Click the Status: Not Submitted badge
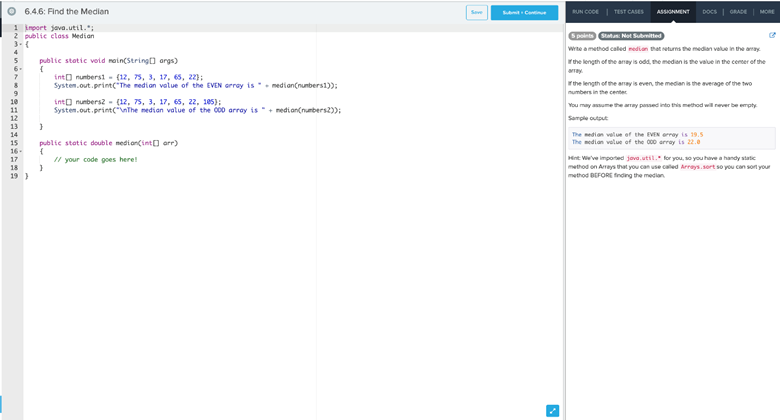Screen dimensions: 780x420 pos(631,36)
